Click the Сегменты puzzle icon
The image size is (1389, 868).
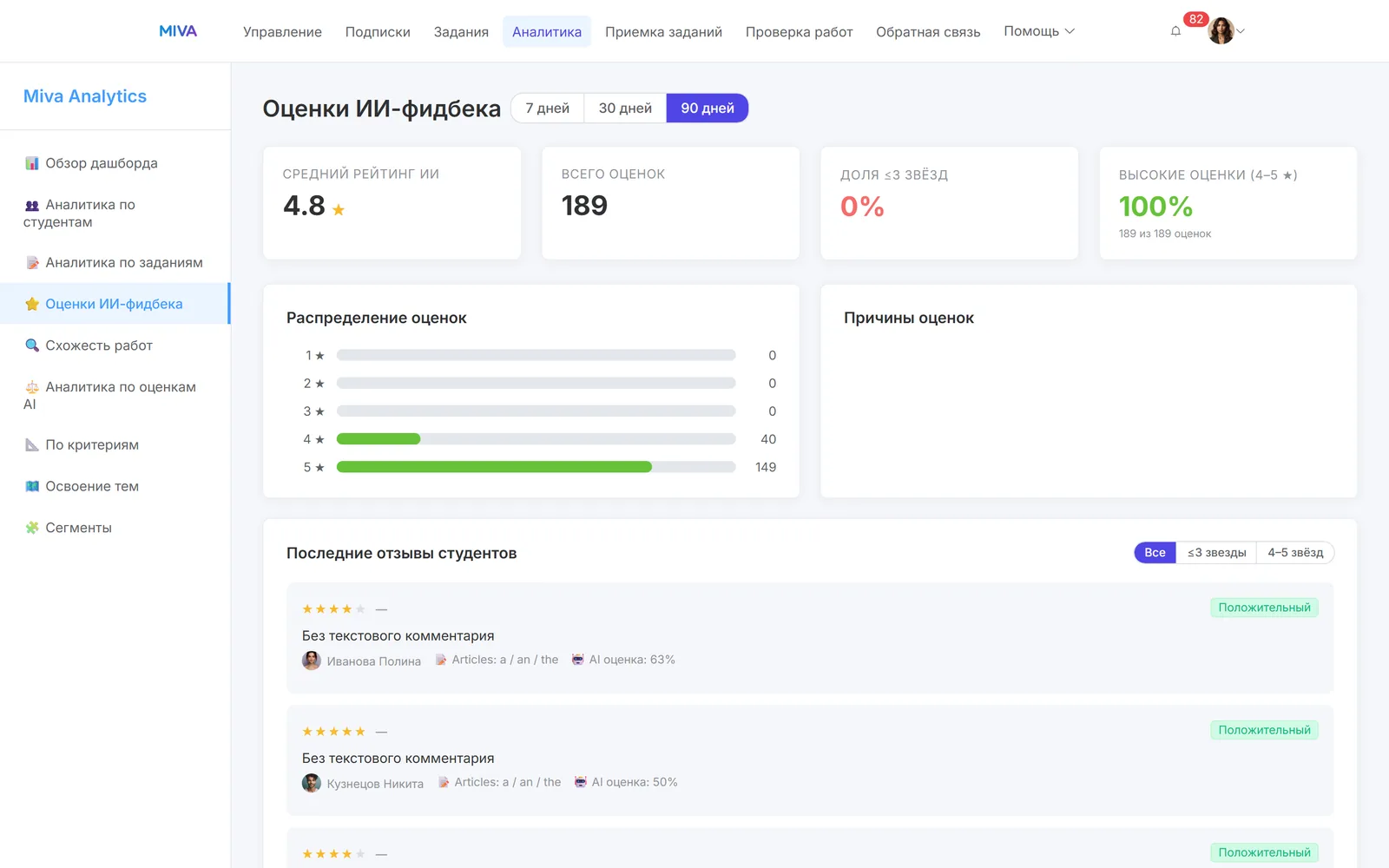coord(32,528)
